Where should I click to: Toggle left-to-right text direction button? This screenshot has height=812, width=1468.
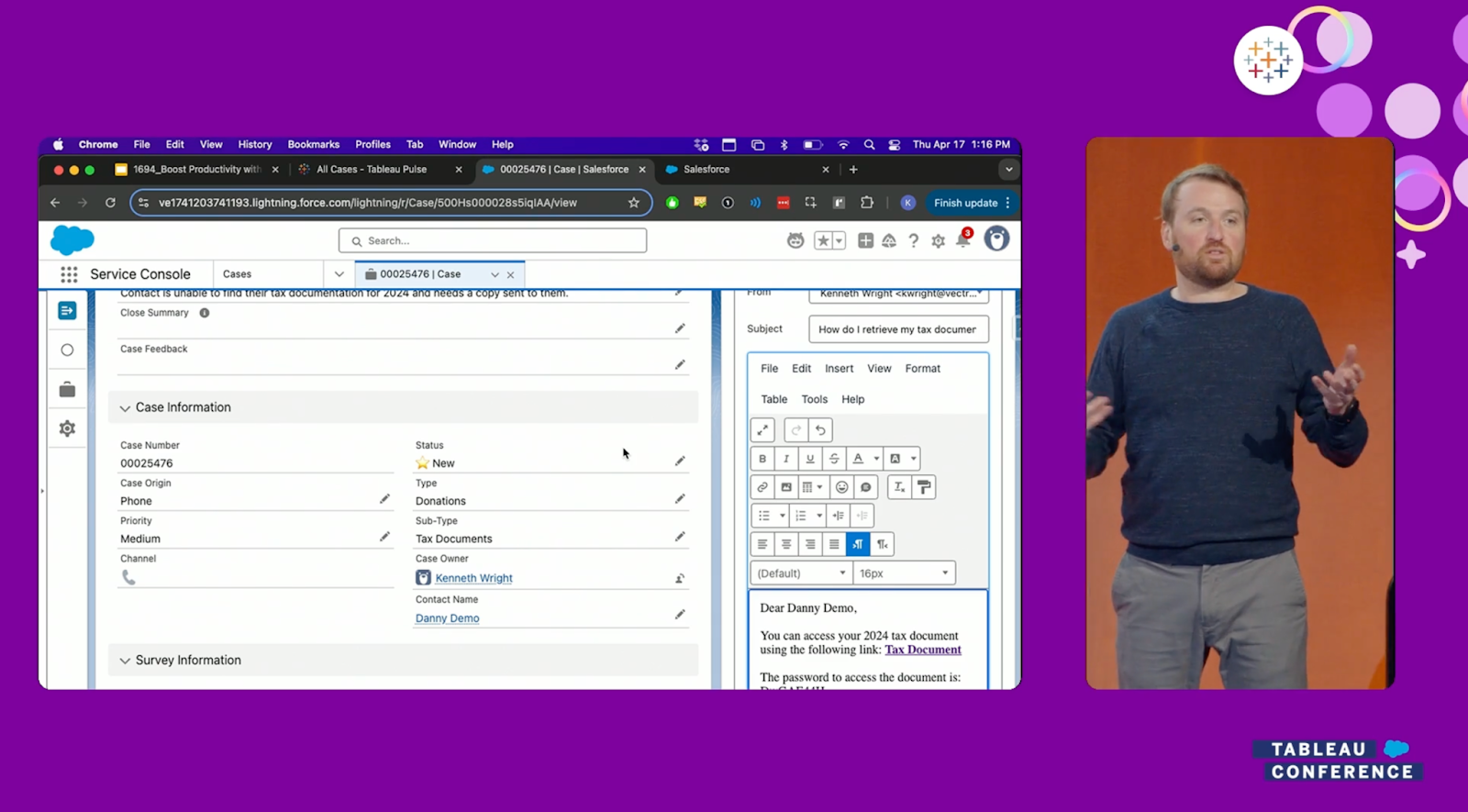click(x=857, y=544)
